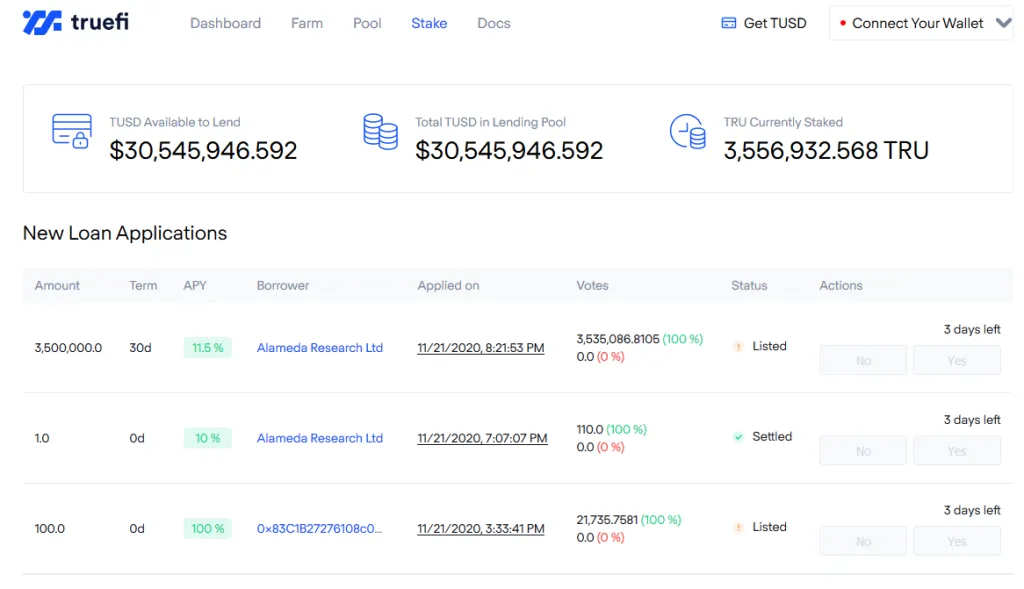The image size is (1024, 589).
Task: Open the Docs tab
Action: tap(494, 23)
